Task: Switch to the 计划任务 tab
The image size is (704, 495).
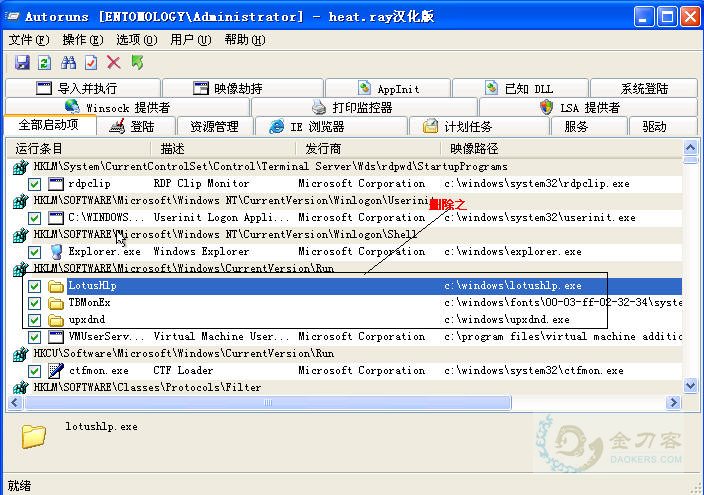Action: pyautogui.click(x=479, y=127)
